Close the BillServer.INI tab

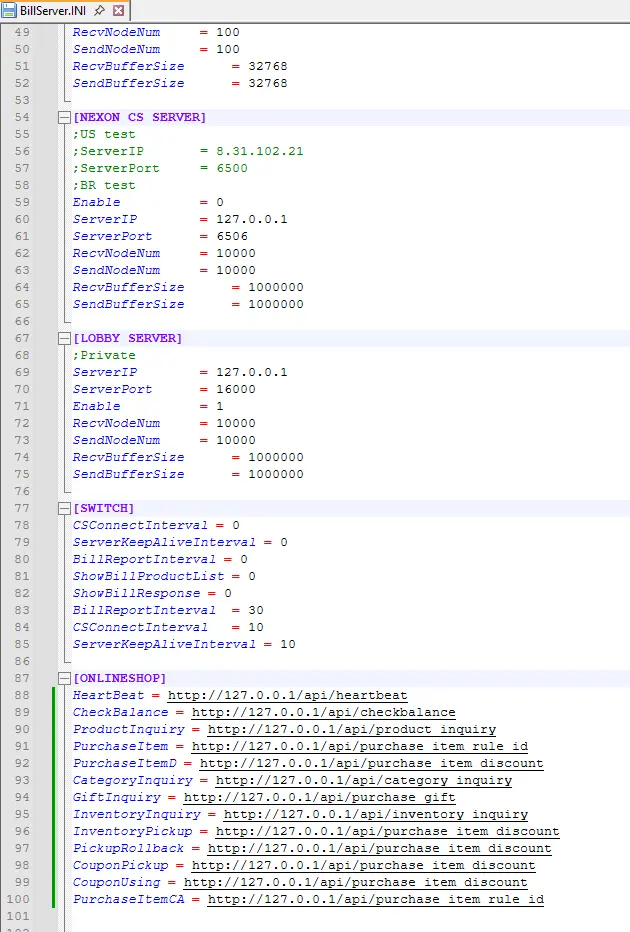click(119, 10)
